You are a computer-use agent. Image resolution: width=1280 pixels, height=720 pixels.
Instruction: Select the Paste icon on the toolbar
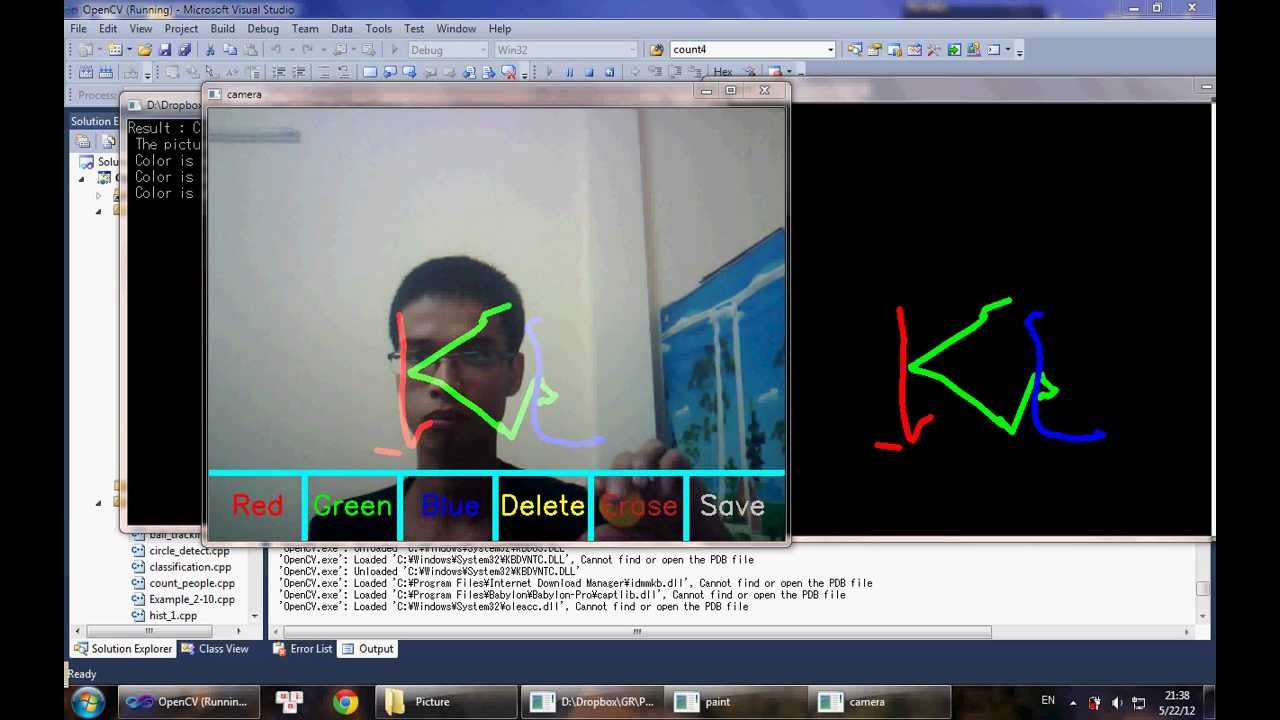tap(248, 49)
